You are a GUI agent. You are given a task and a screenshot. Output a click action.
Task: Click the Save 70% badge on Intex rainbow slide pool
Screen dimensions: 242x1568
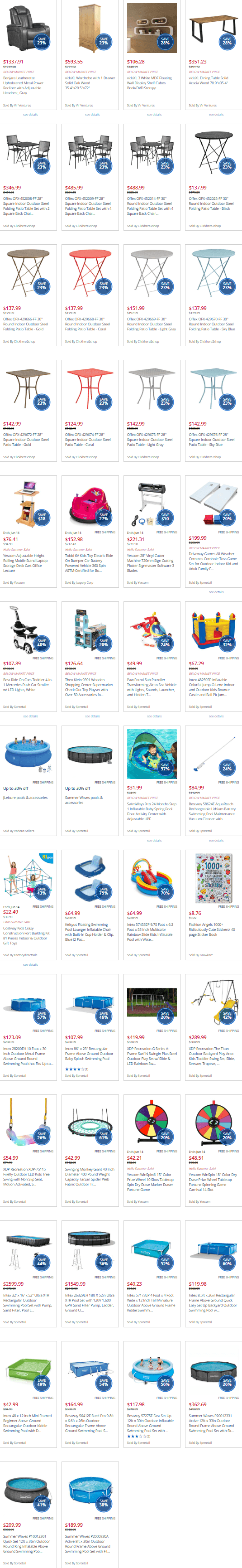[165, 891]
